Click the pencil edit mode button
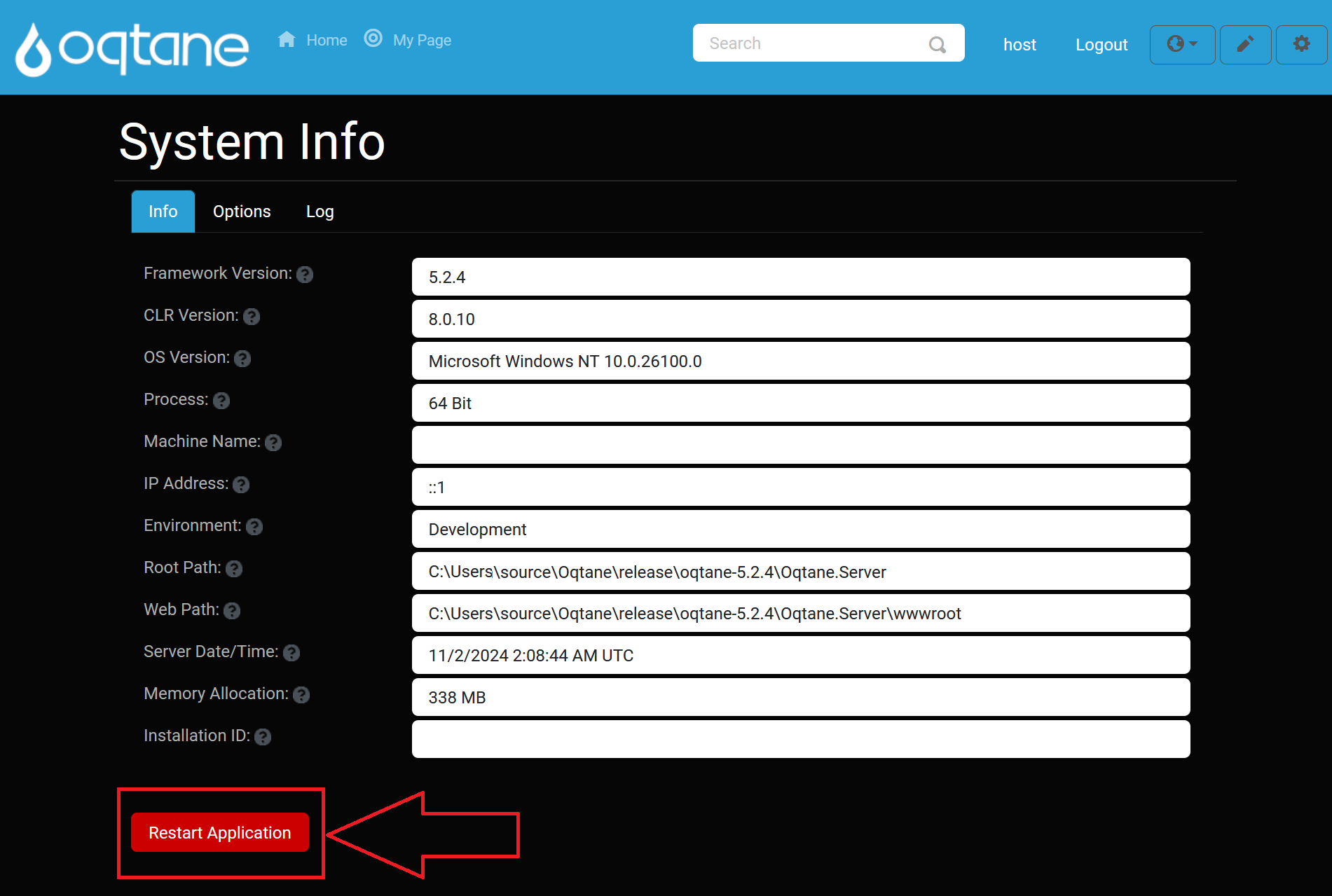 click(x=1245, y=44)
